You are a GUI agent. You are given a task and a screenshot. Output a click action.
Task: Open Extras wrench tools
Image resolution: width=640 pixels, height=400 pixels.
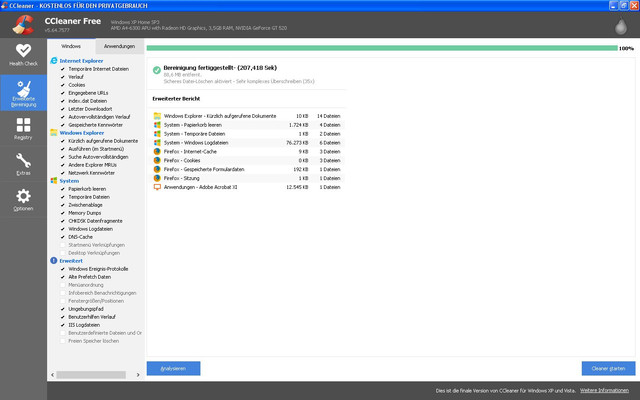[23, 164]
